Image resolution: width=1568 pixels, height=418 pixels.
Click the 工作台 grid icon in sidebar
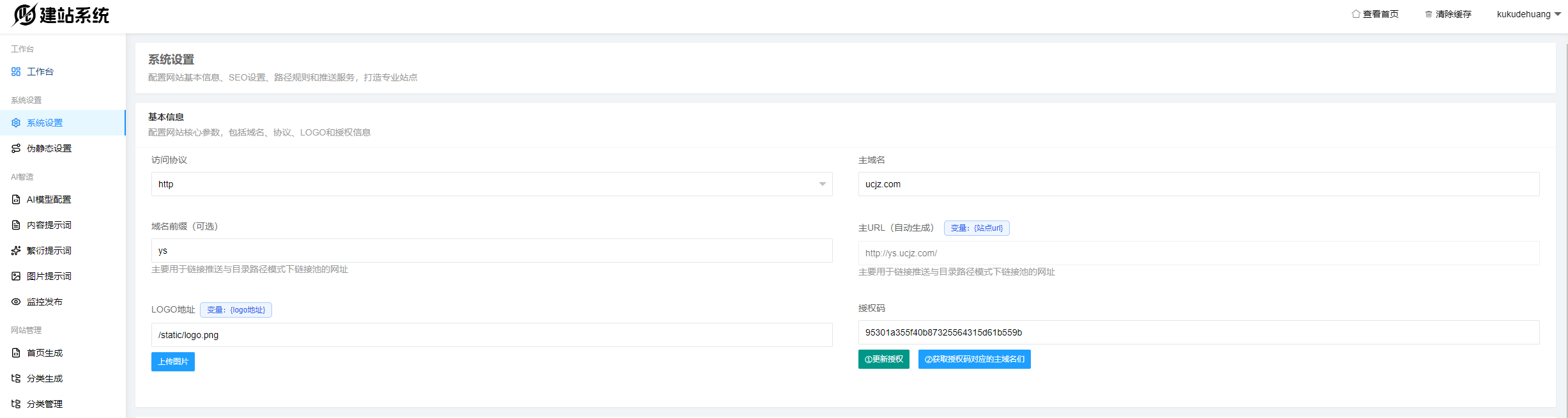16,72
